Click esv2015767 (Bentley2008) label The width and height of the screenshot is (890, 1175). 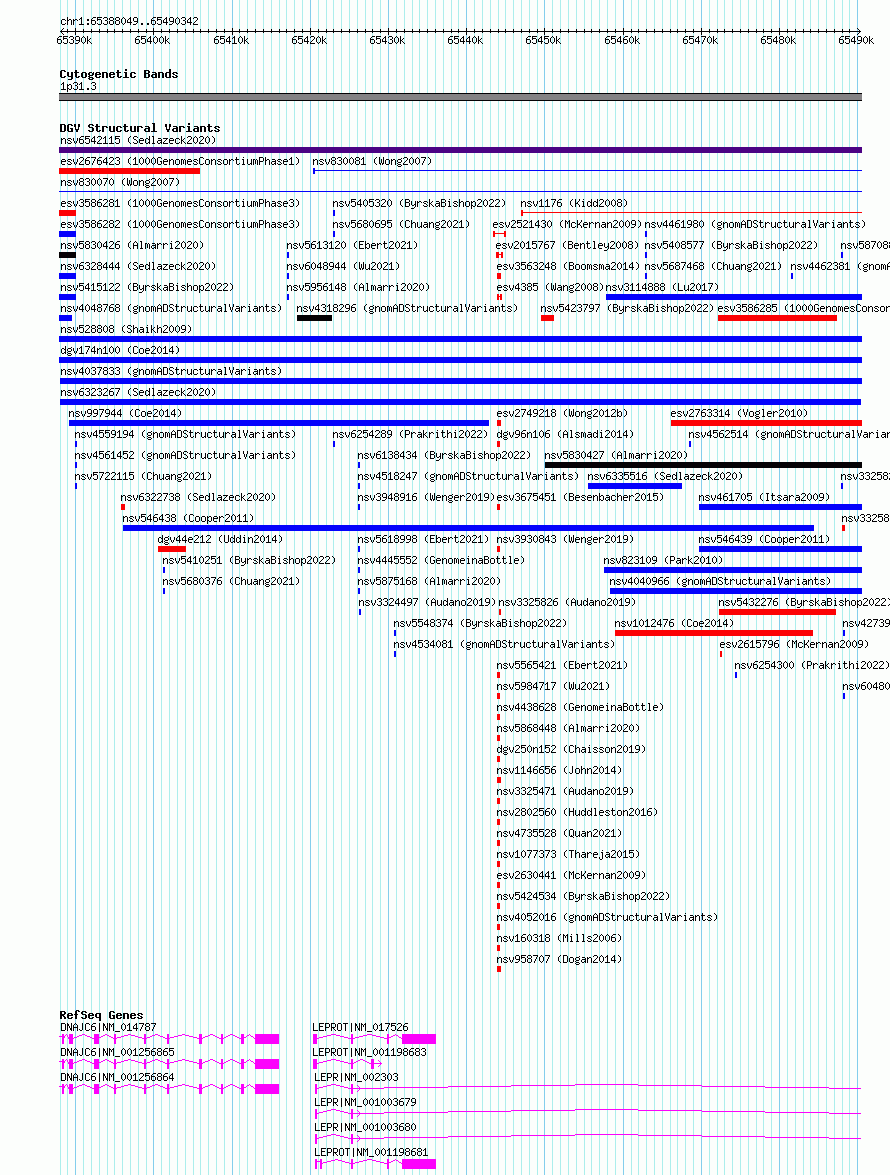coord(566,245)
